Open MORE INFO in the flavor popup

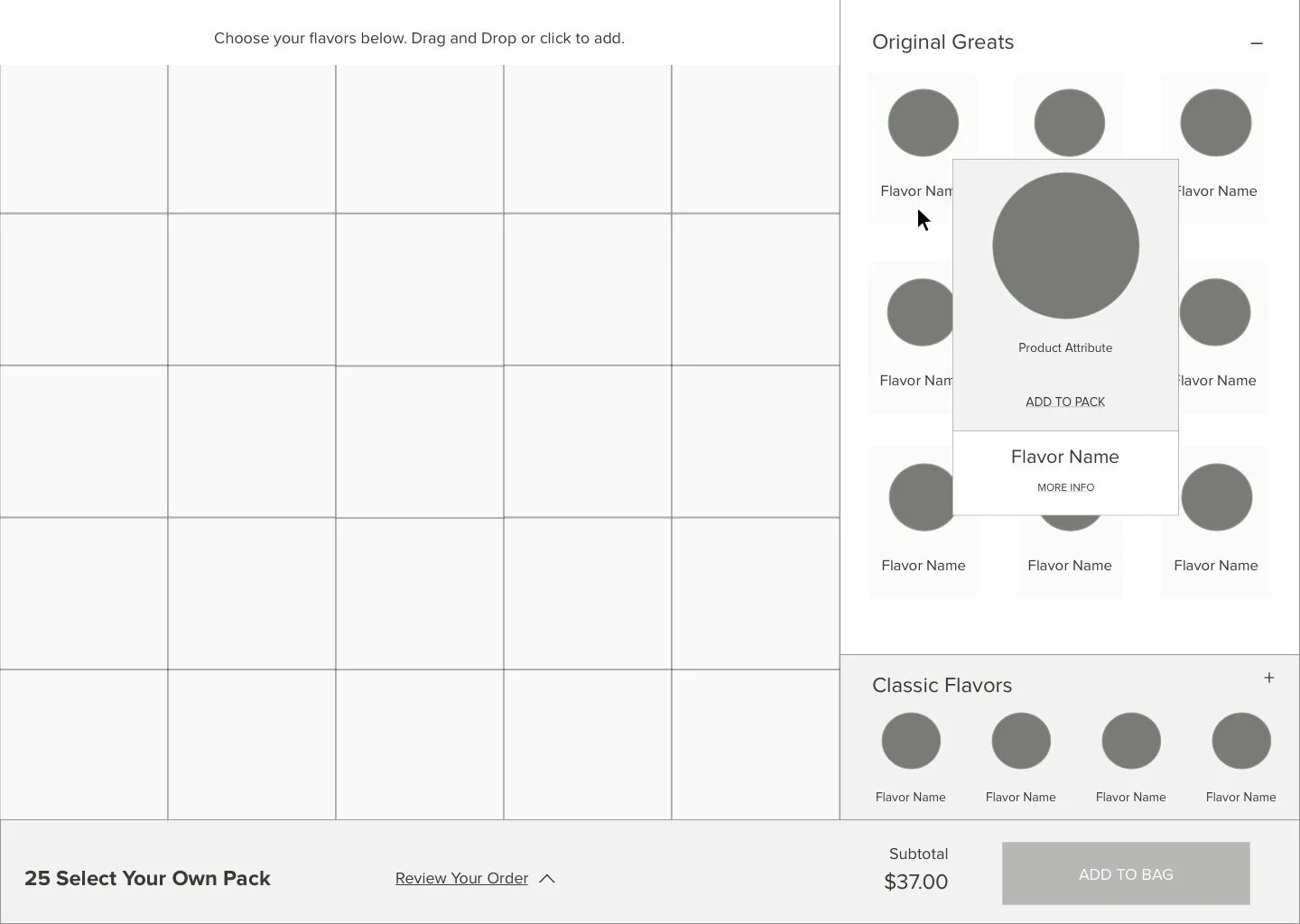tap(1065, 487)
